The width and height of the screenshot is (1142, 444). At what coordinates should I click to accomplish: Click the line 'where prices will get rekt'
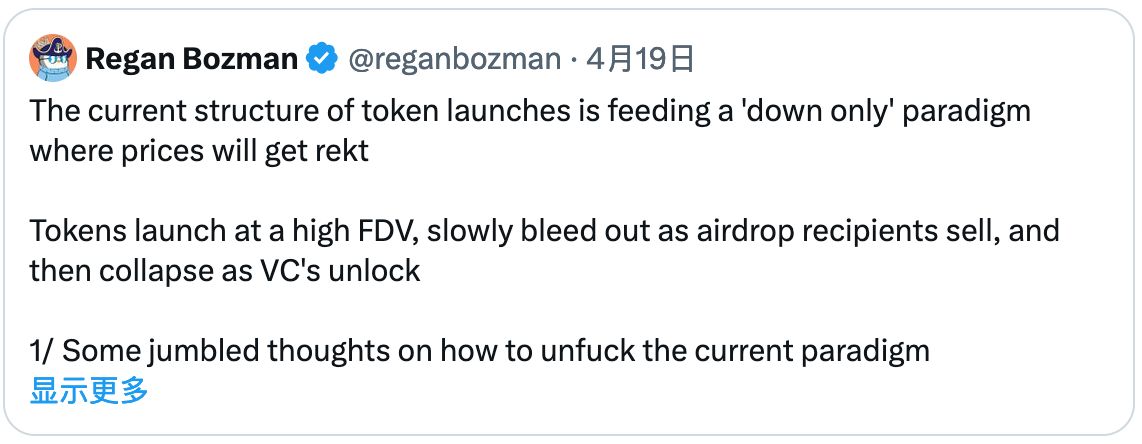click(199, 151)
